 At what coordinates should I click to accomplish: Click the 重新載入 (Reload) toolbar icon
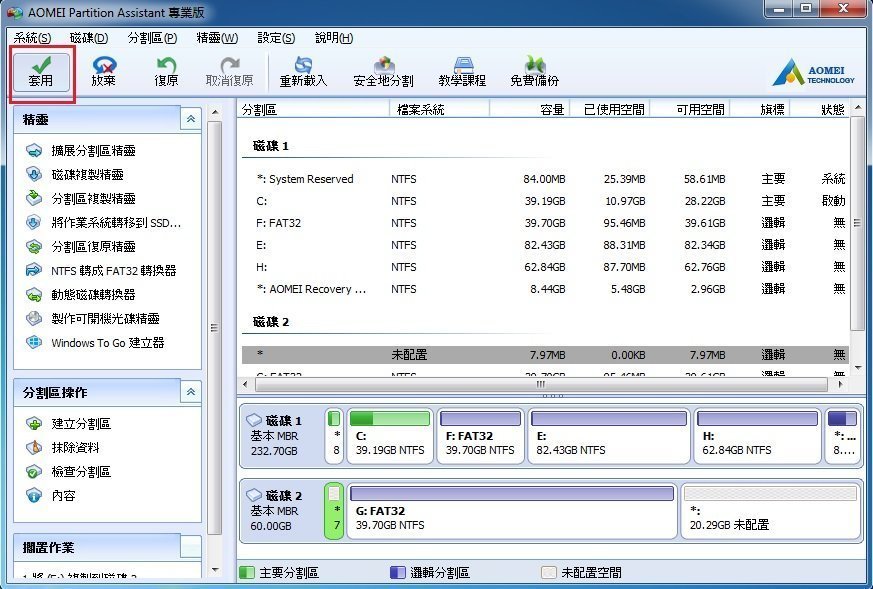coord(303,73)
